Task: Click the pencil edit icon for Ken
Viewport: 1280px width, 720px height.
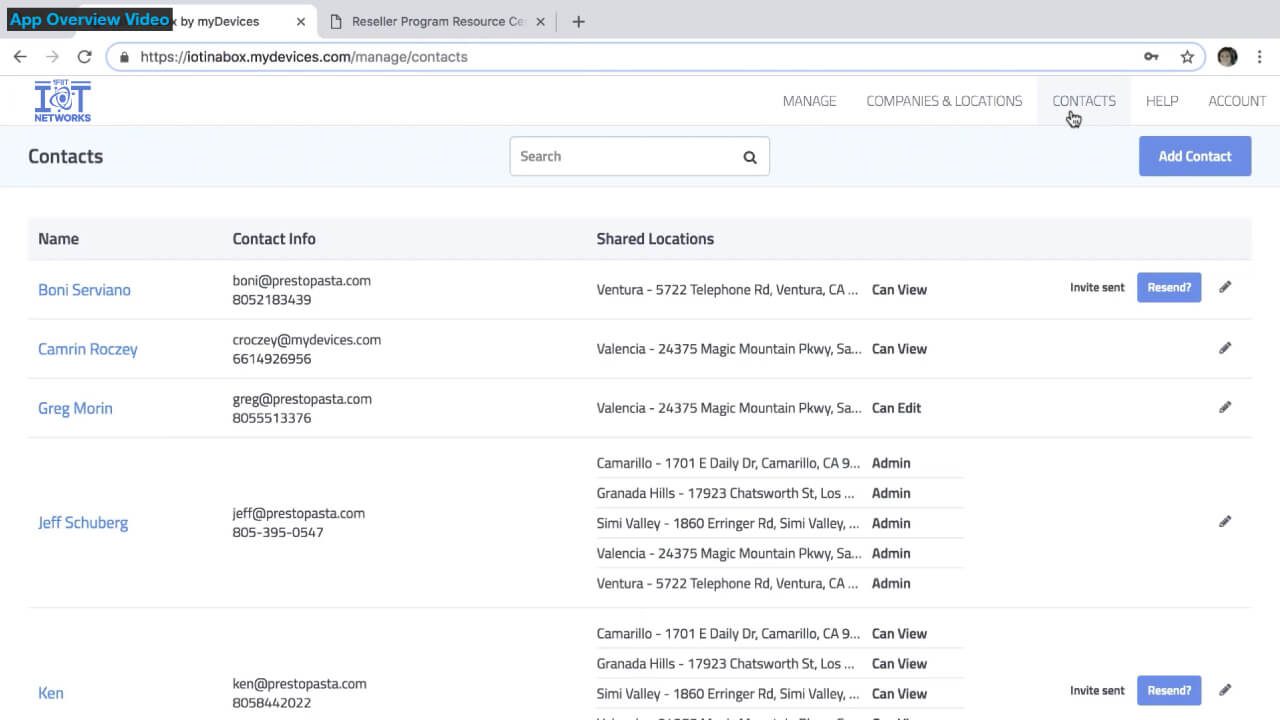Action: click(1225, 690)
